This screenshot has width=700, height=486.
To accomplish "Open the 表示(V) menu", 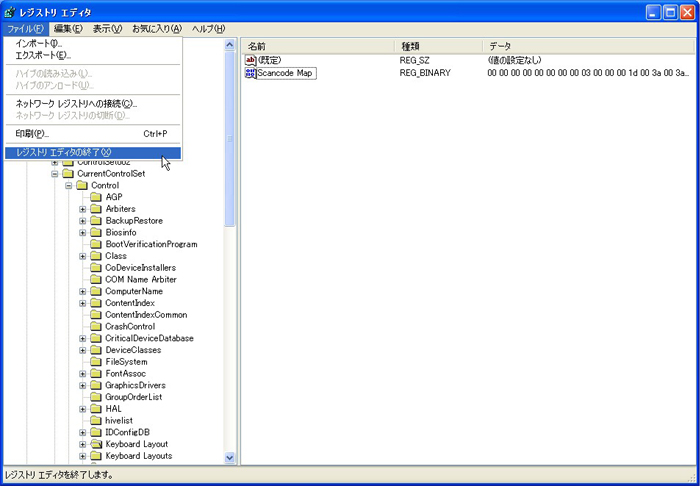I will (108, 29).
